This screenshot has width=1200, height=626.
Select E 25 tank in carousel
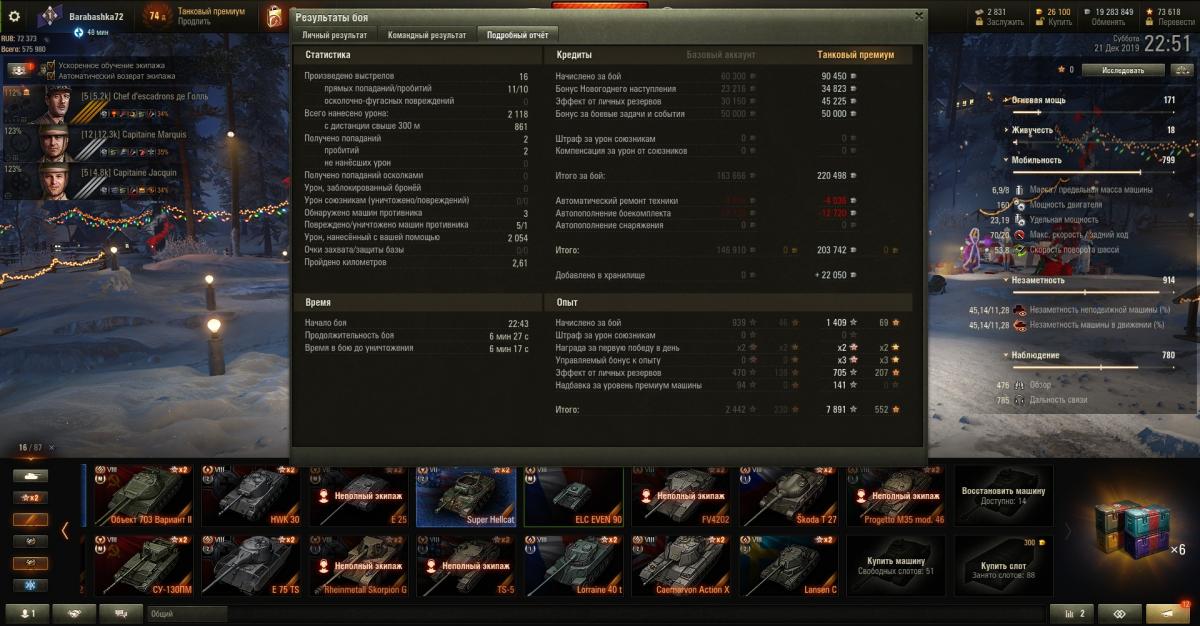(x=359, y=496)
